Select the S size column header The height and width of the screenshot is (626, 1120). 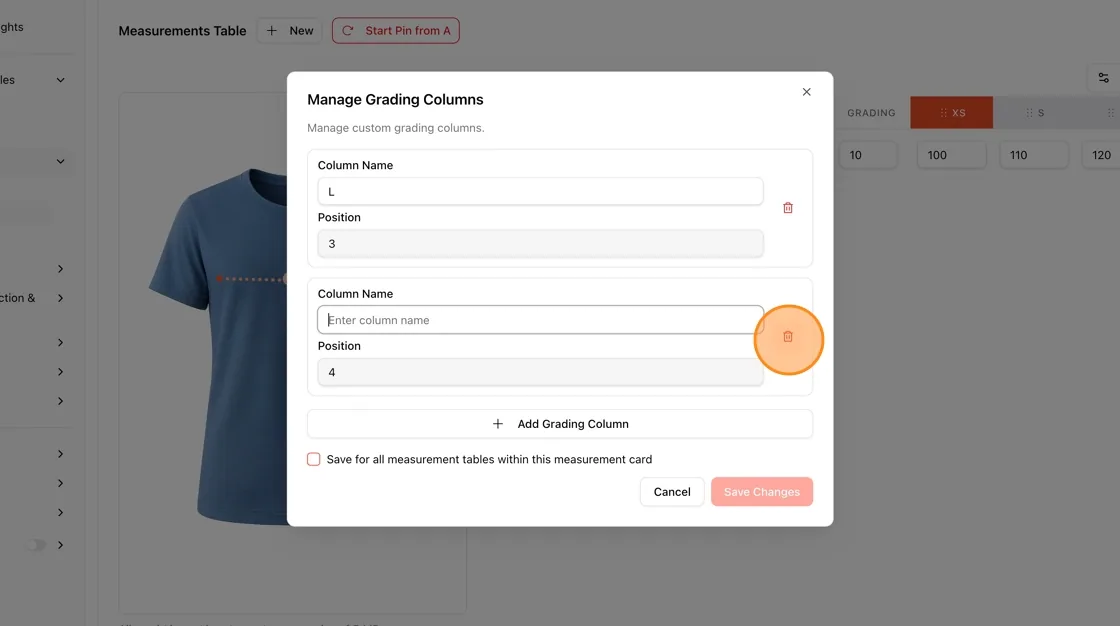coord(1034,113)
